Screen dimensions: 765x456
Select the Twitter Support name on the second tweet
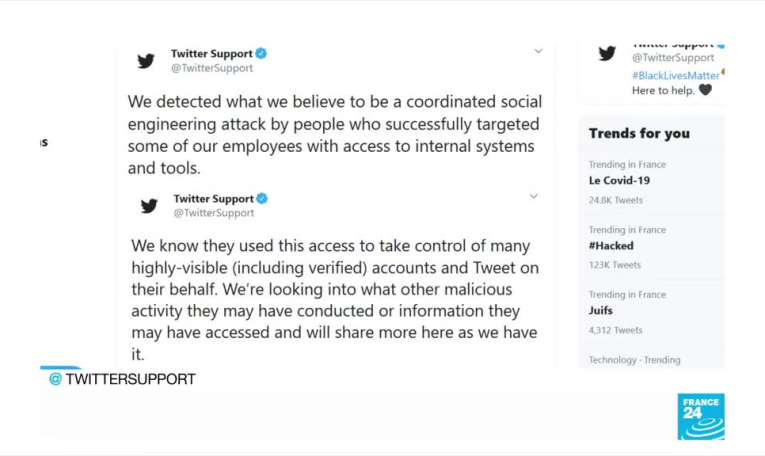point(213,198)
